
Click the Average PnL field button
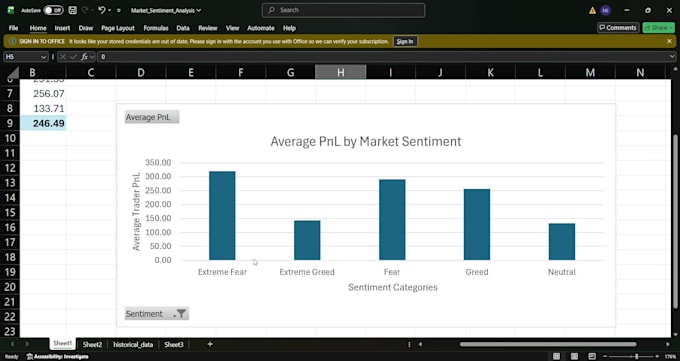(152, 117)
